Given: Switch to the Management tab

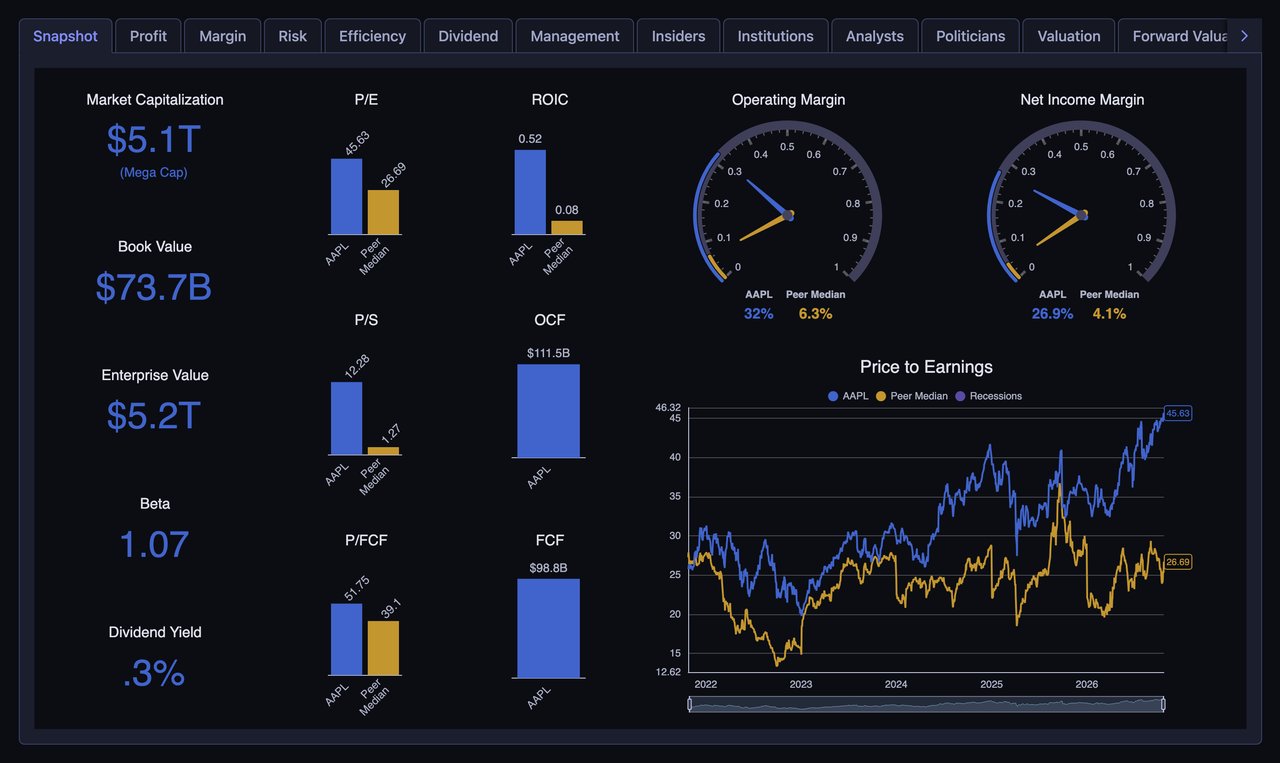Looking at the screenshot, I should coord(575,36).
